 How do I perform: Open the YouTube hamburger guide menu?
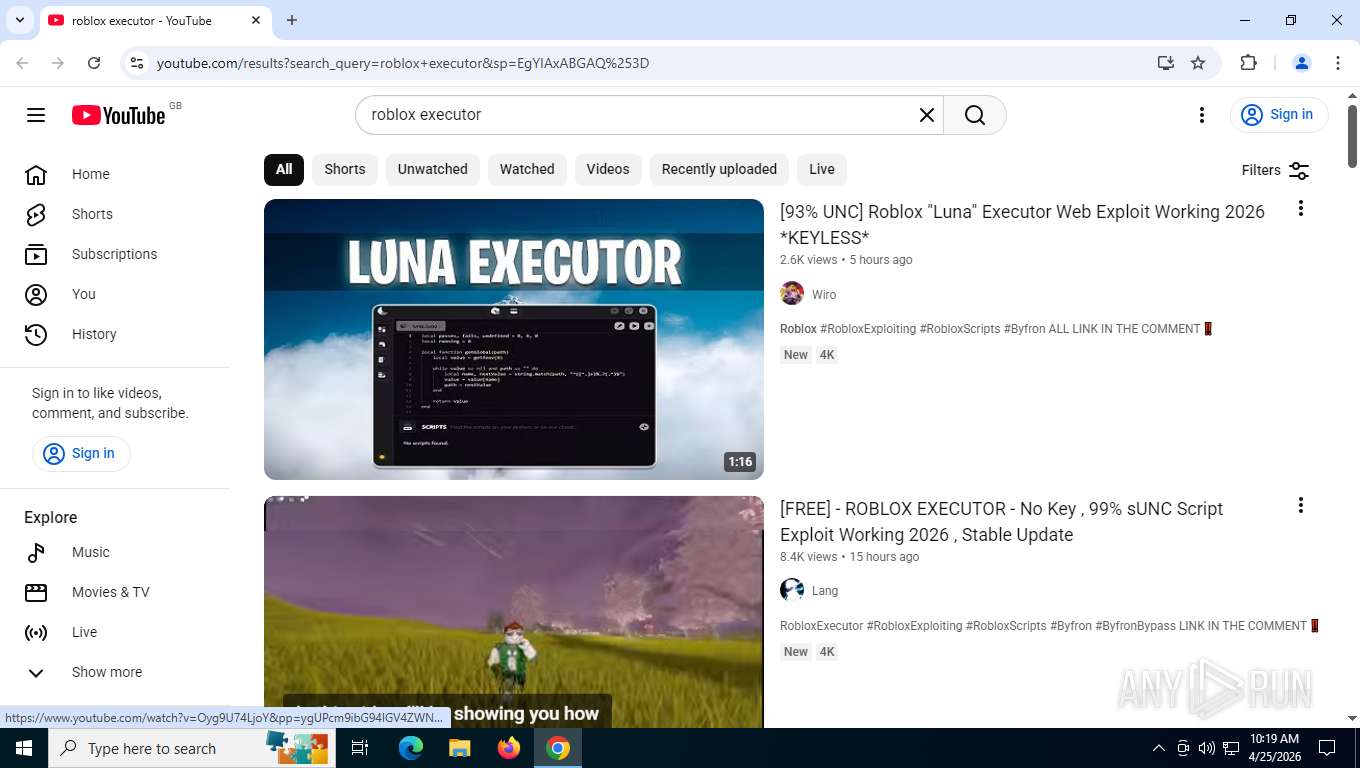(36, 115)
